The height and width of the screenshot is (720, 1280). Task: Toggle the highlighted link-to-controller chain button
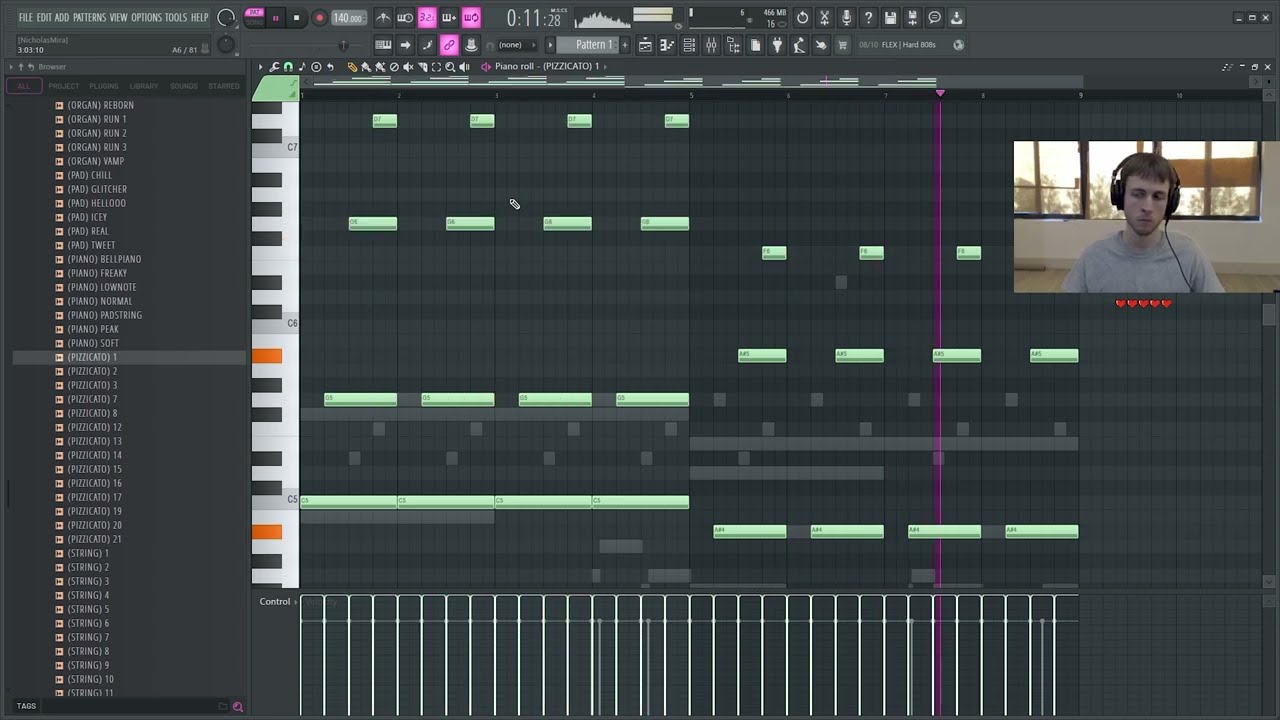pyautogui.click(x=450, y=45)
